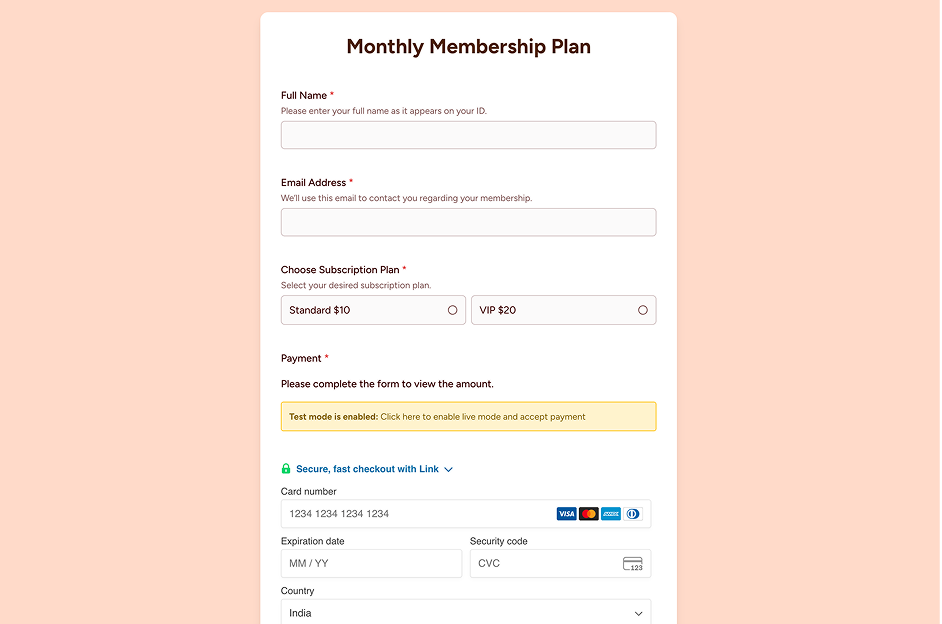Click the Mastercard logo icon

tap(588, 514)
